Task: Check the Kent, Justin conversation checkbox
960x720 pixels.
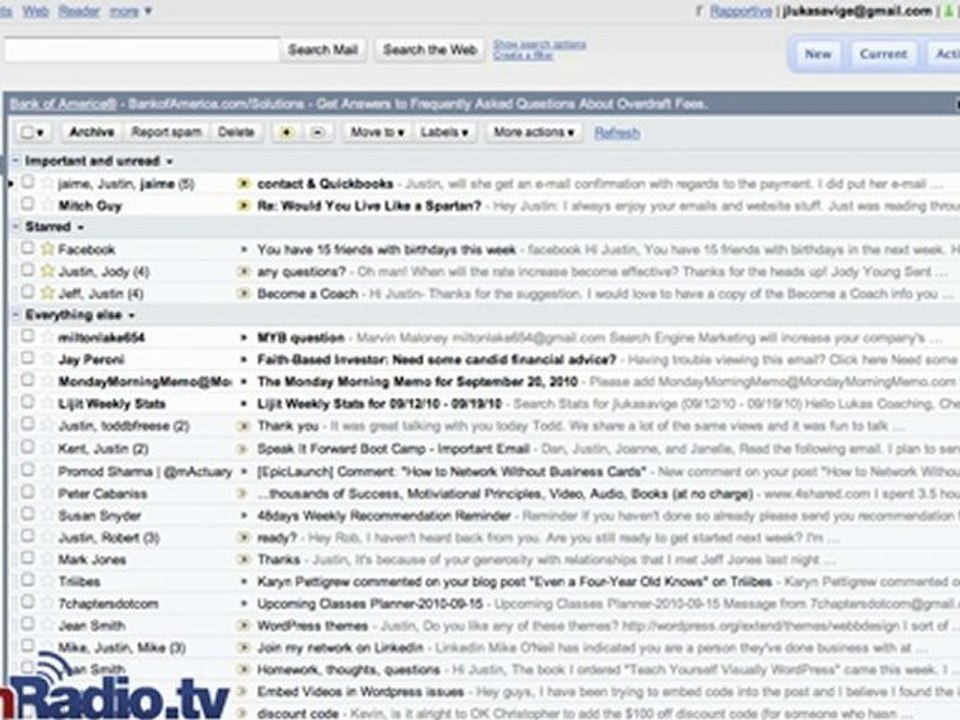Action: 28,447
